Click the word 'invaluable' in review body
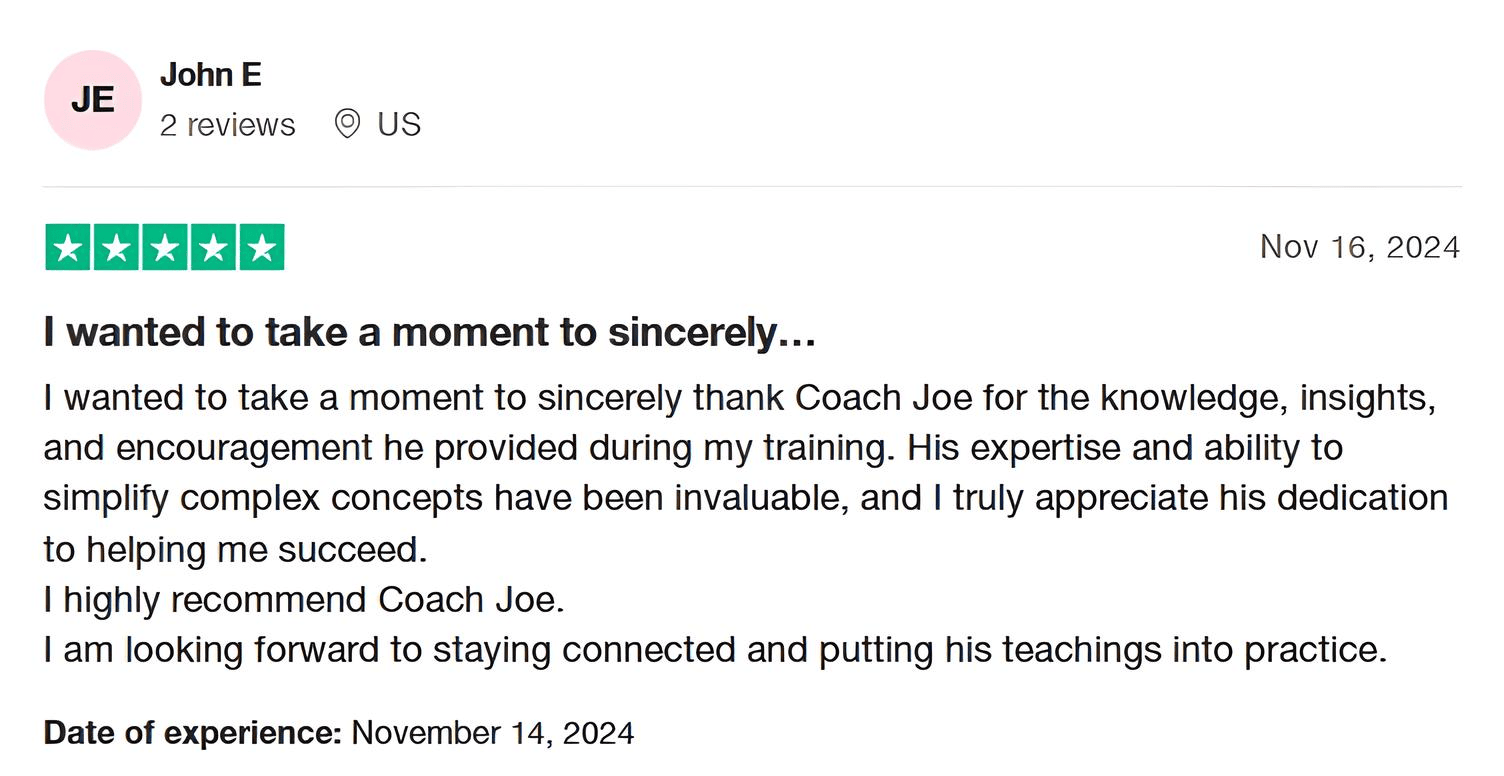This screenshot has height=776, width=1504. pos(762,498)
